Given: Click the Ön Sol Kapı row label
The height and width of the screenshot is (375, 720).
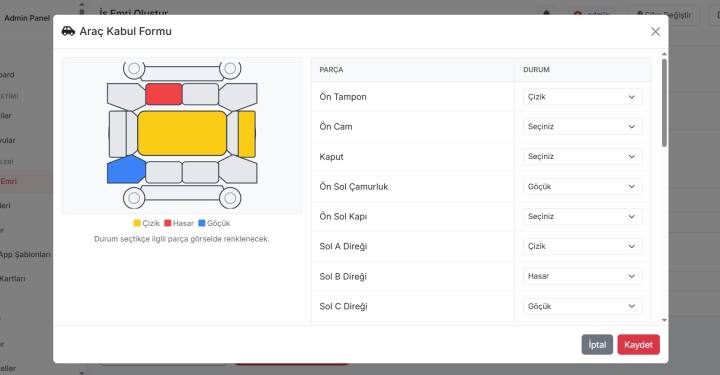Looking at the screenshot, I should [x=343, y=217].
